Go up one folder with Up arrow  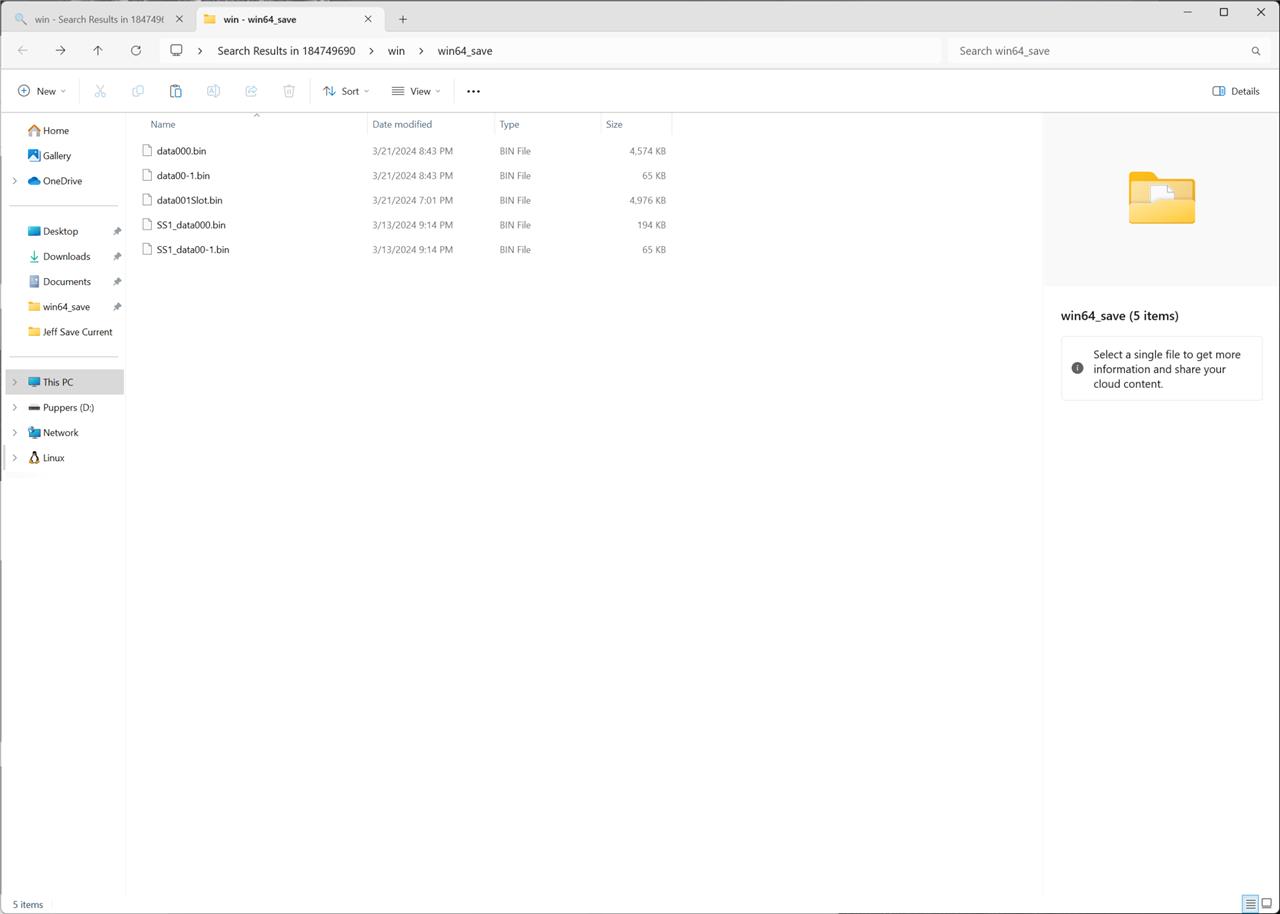click(97, 51)
